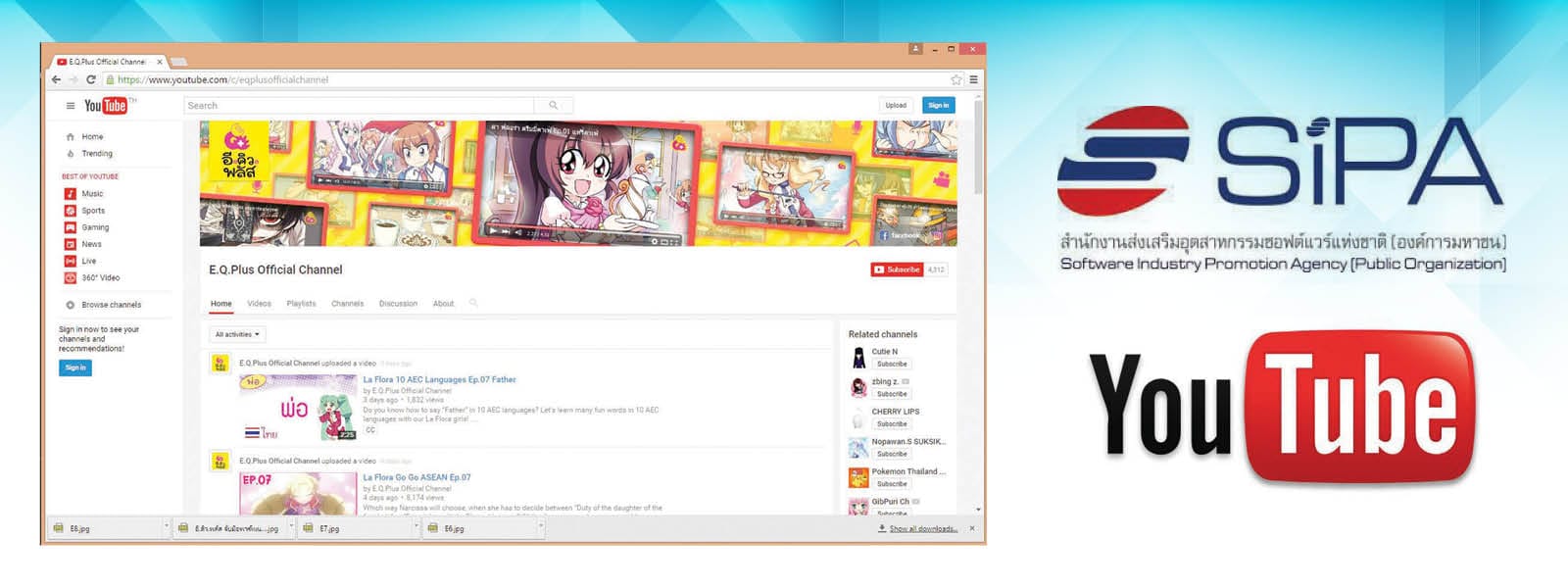The width and height of the screenshot is (1568, 588).
Task: Close the E.Q.Plus Official Channel browser tab
Action: 160,62
